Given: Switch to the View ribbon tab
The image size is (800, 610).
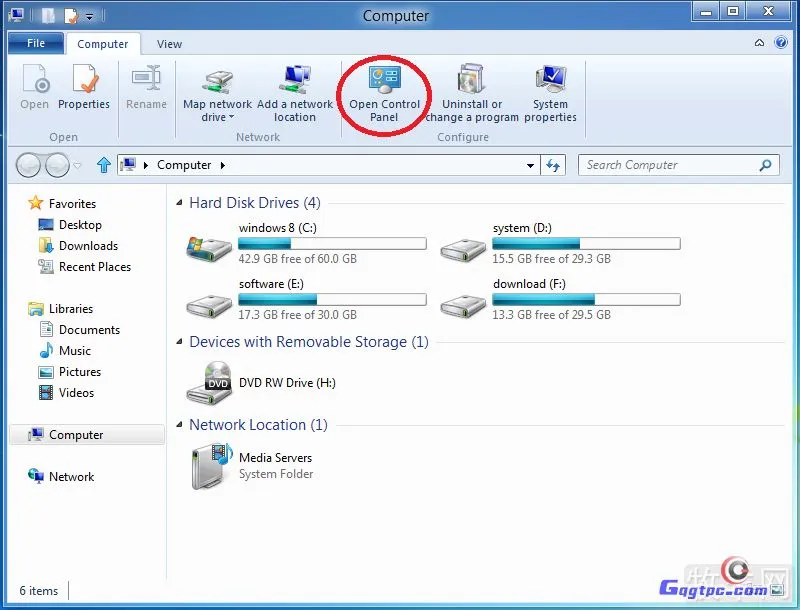Looking at the screenshot, I should pyautogui.click(x=169, y=44).
